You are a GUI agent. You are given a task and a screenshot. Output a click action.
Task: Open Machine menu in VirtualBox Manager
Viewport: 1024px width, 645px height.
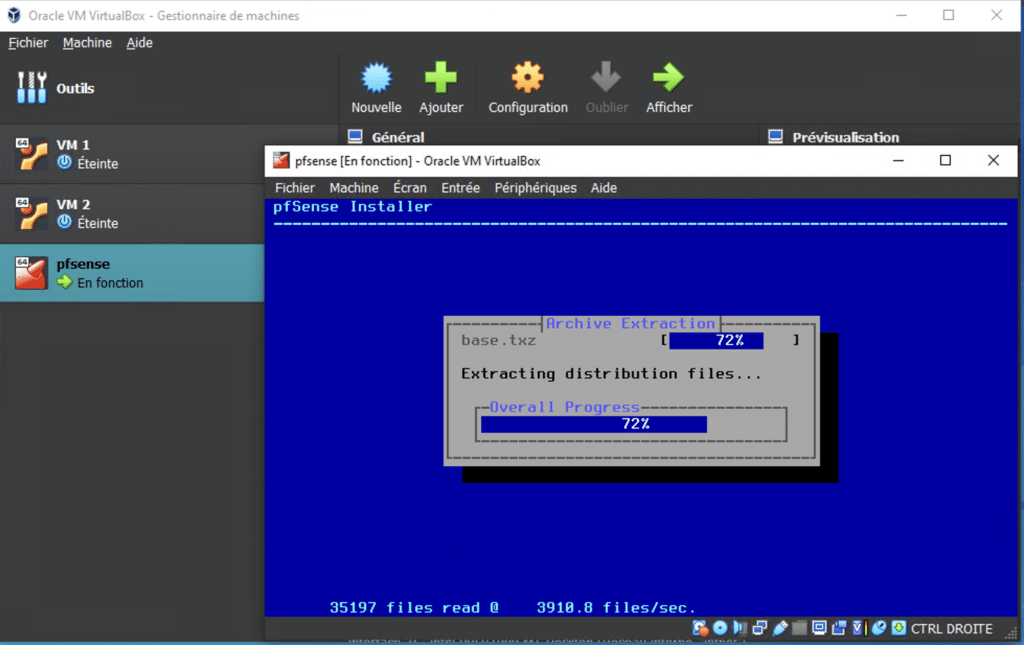click(87, 42)
